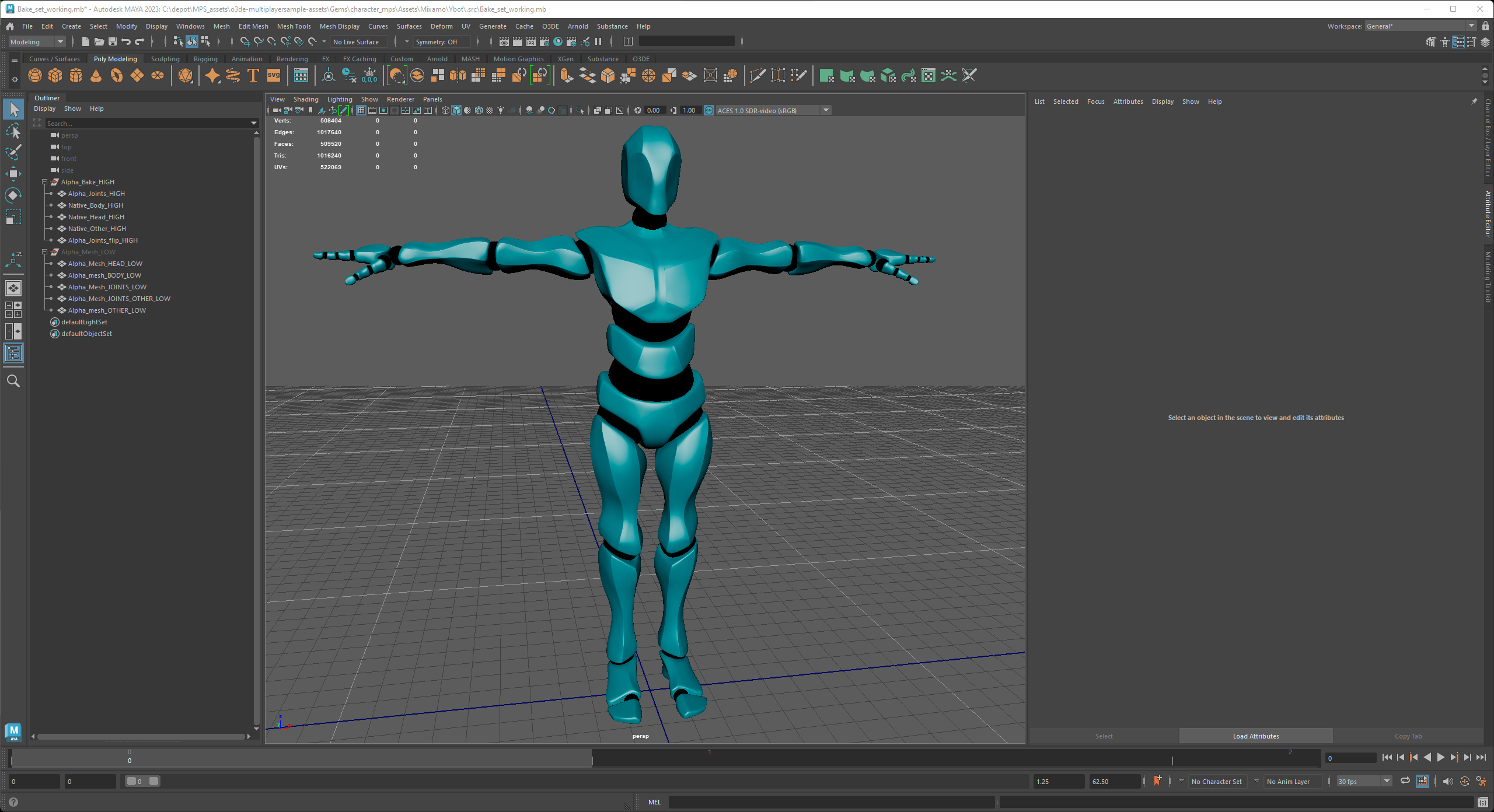Open the ACES view transform dropdown

pyautogui.click(x=773, y=110)
